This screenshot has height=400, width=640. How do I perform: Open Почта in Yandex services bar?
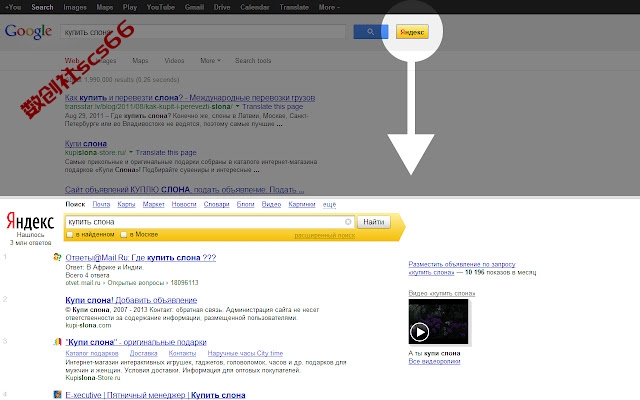pyautogui.click(x=101, y=204)
